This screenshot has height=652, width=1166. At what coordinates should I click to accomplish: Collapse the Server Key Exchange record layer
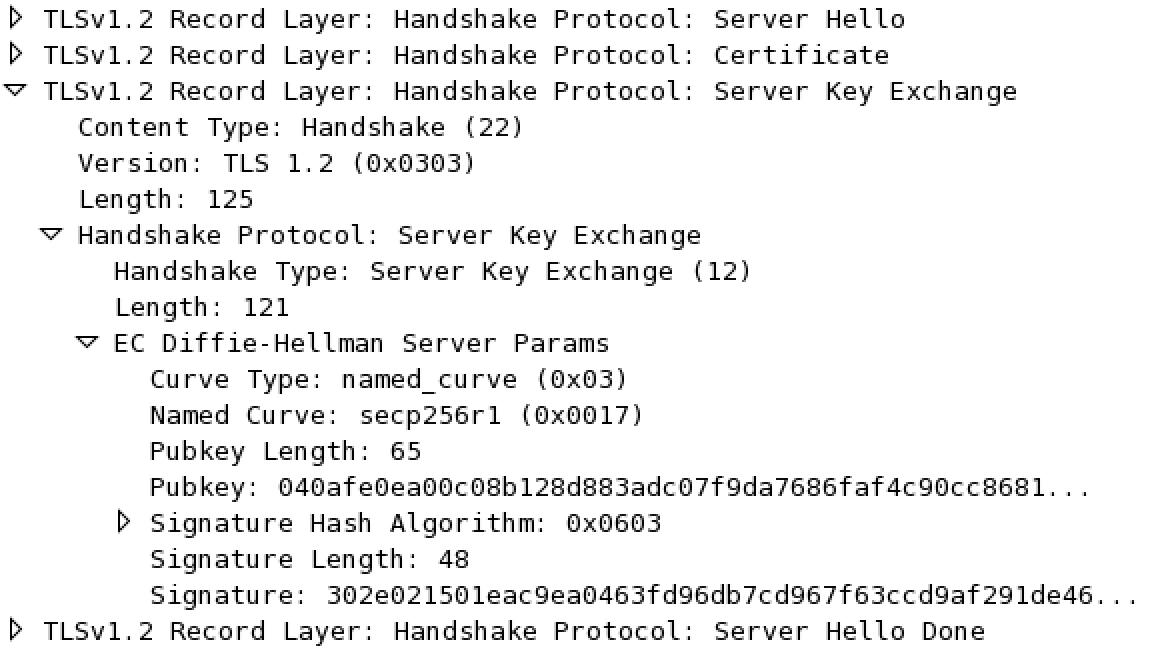click(14, 90)
